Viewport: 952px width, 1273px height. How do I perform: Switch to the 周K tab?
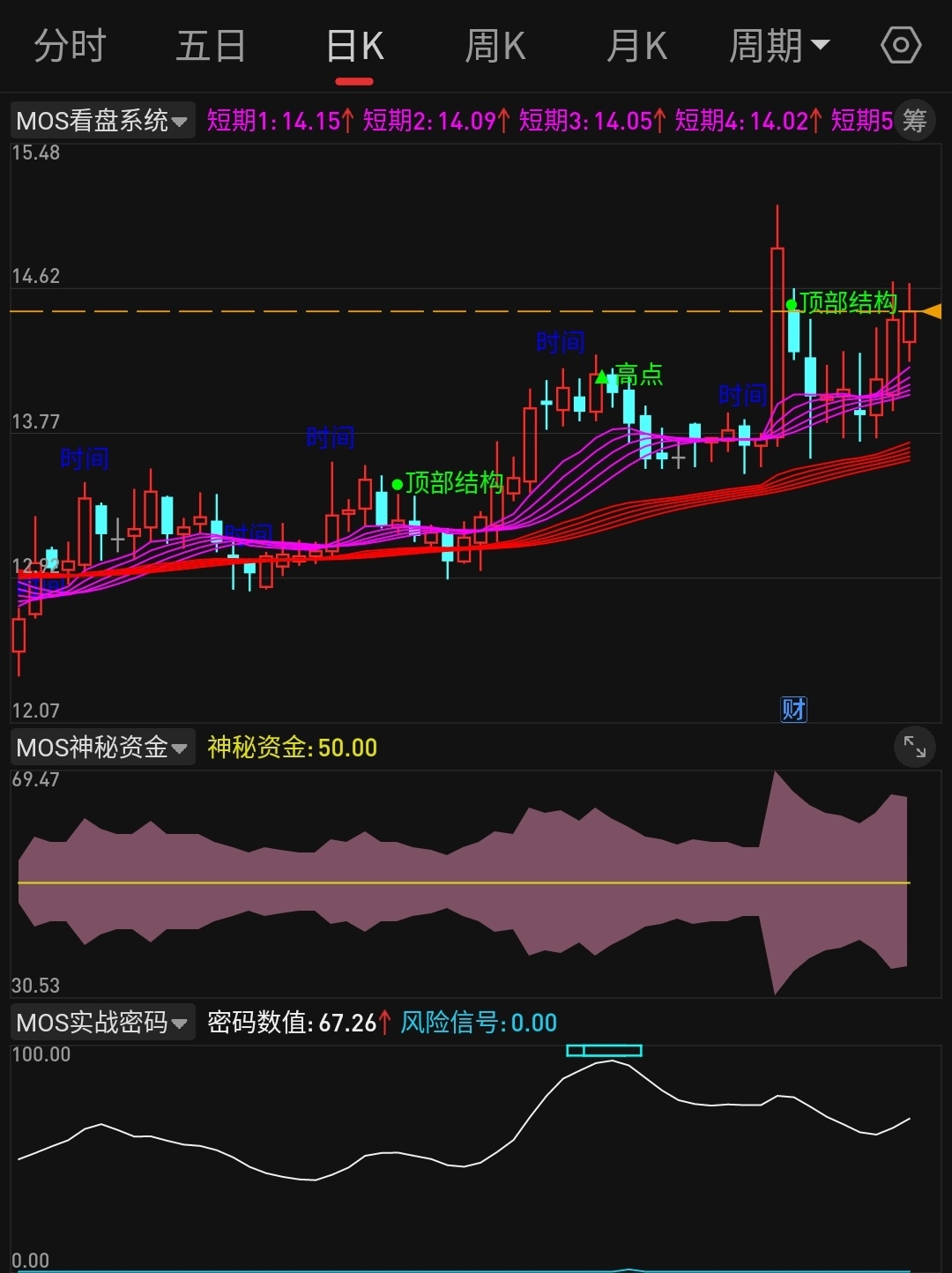point(495,46)
